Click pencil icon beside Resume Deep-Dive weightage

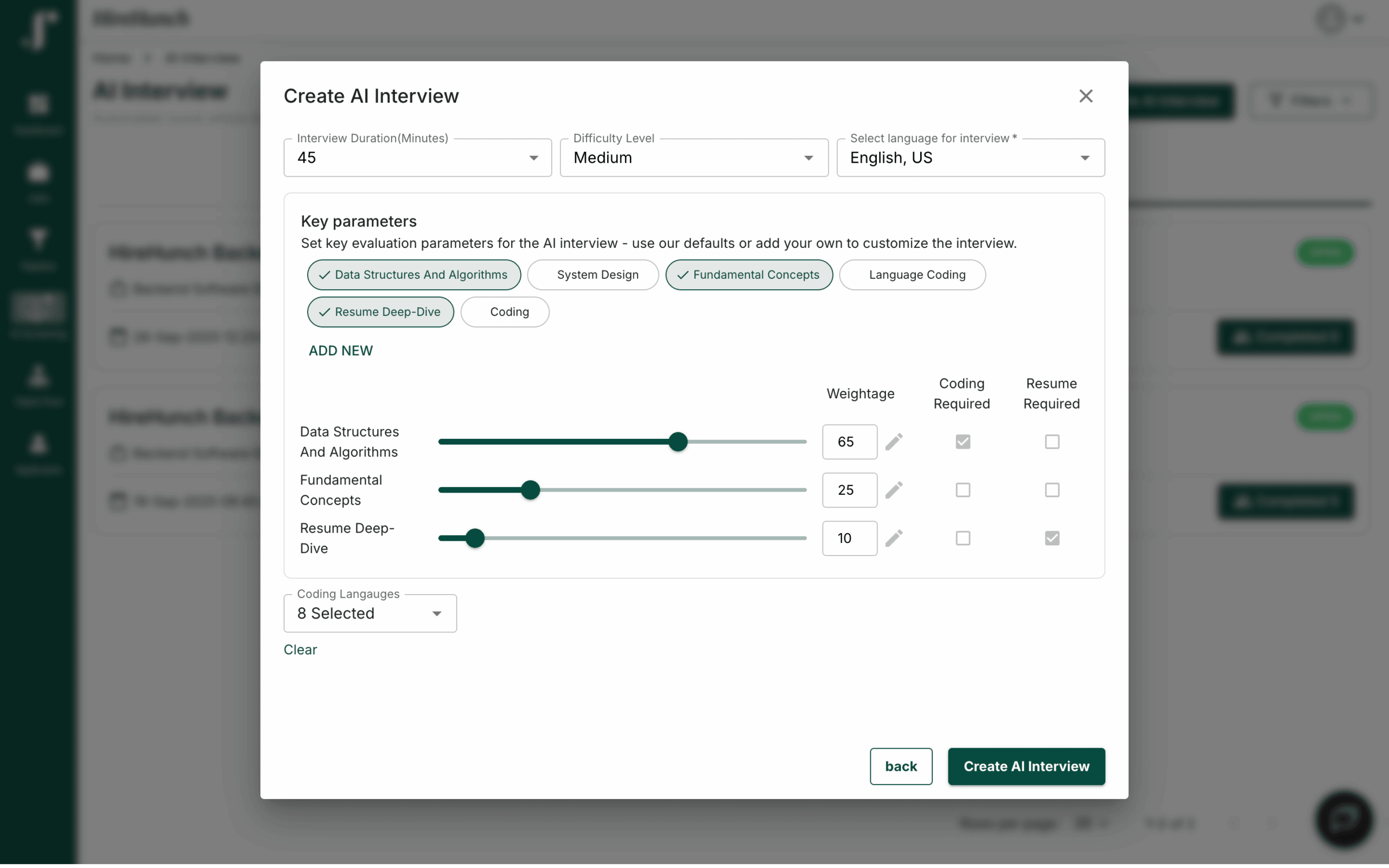pyautogui.click(x=894, y=538)
